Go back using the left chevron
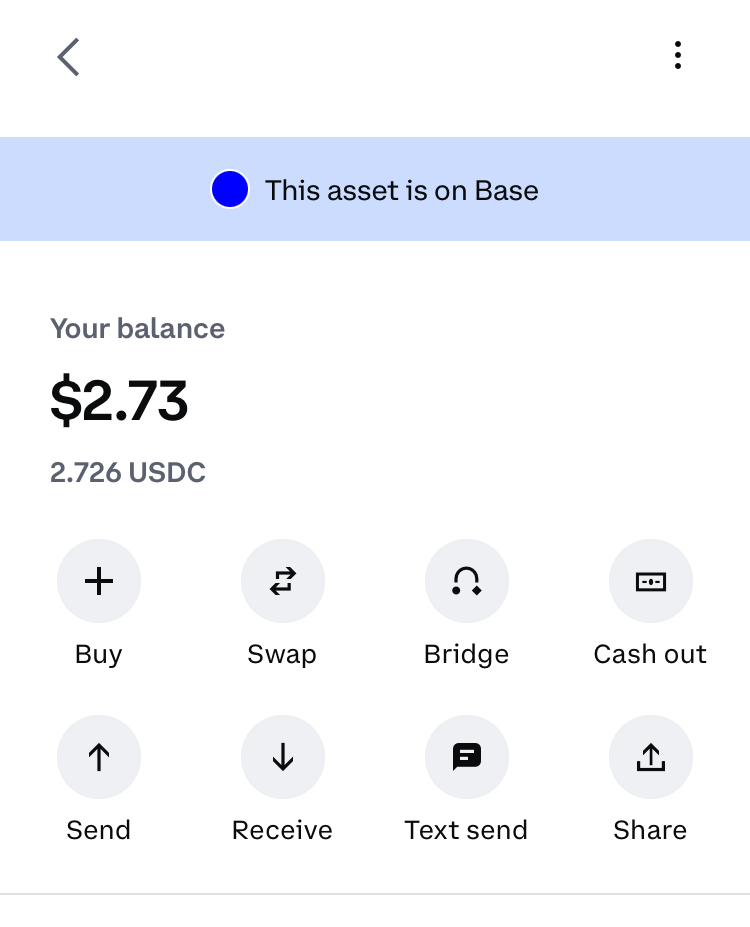 coord(69,57)
